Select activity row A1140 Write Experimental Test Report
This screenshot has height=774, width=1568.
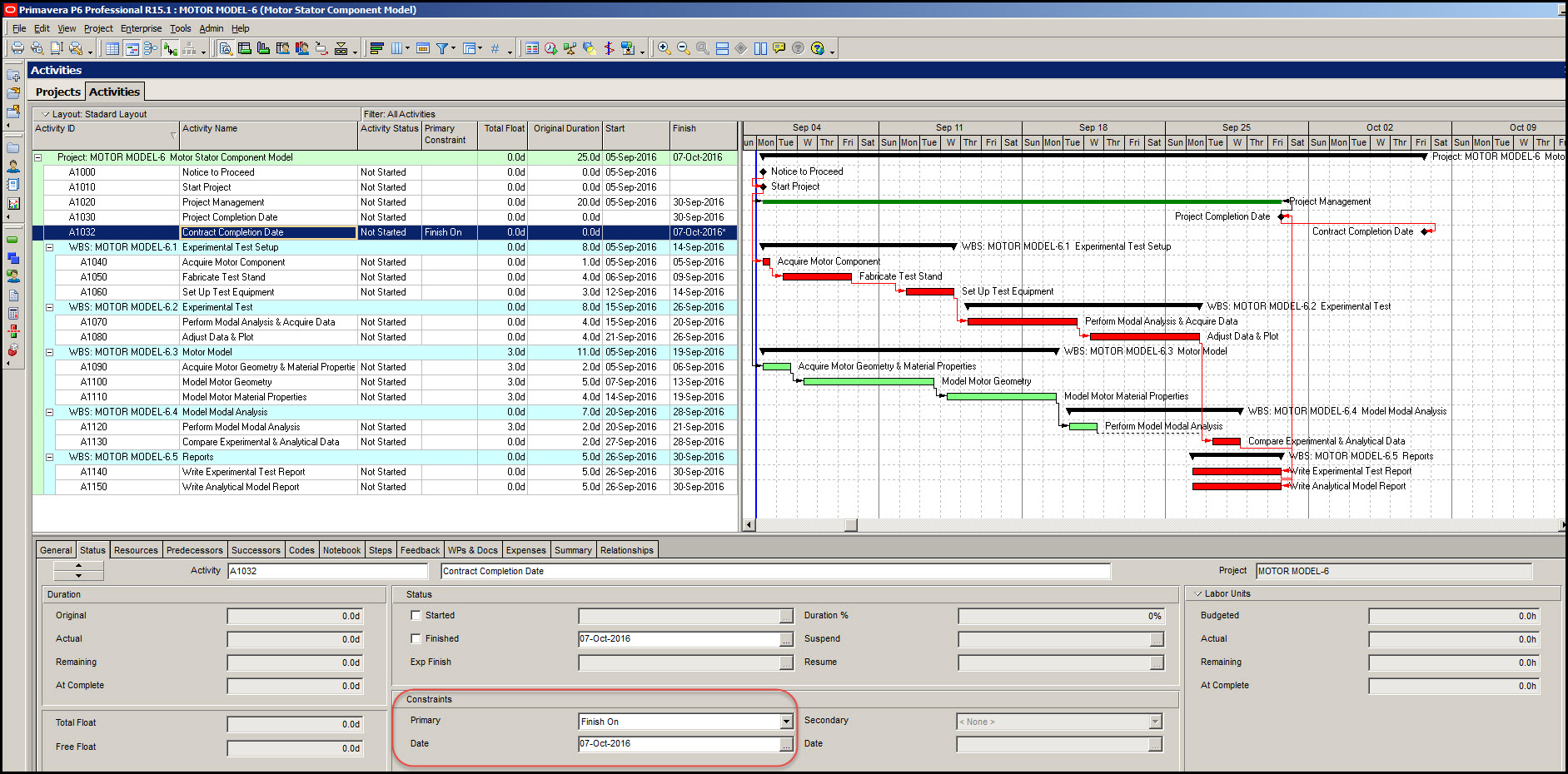[385, 472]
